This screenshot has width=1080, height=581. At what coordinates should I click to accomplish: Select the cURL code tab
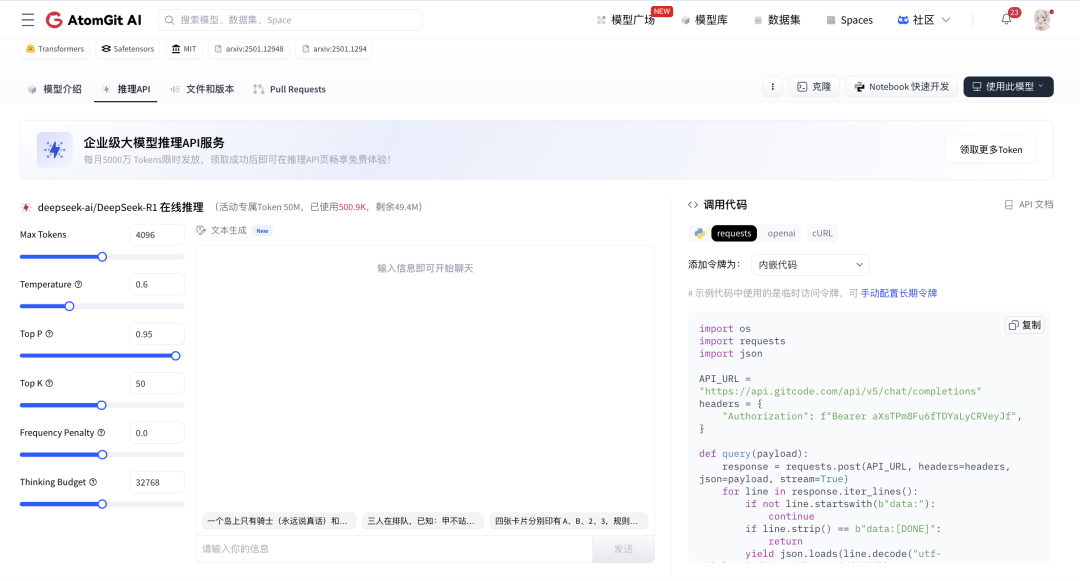click(x=822, y=233)
